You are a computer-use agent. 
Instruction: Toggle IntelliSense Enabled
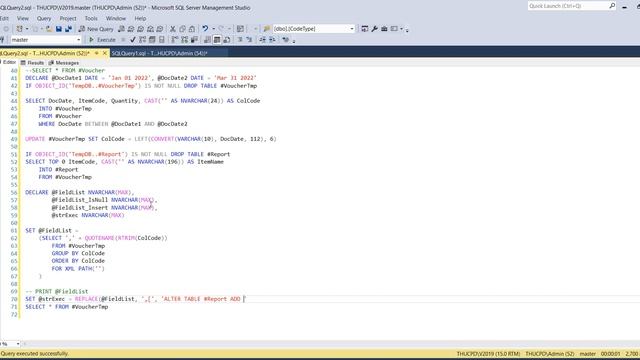(x=162, y=40)
